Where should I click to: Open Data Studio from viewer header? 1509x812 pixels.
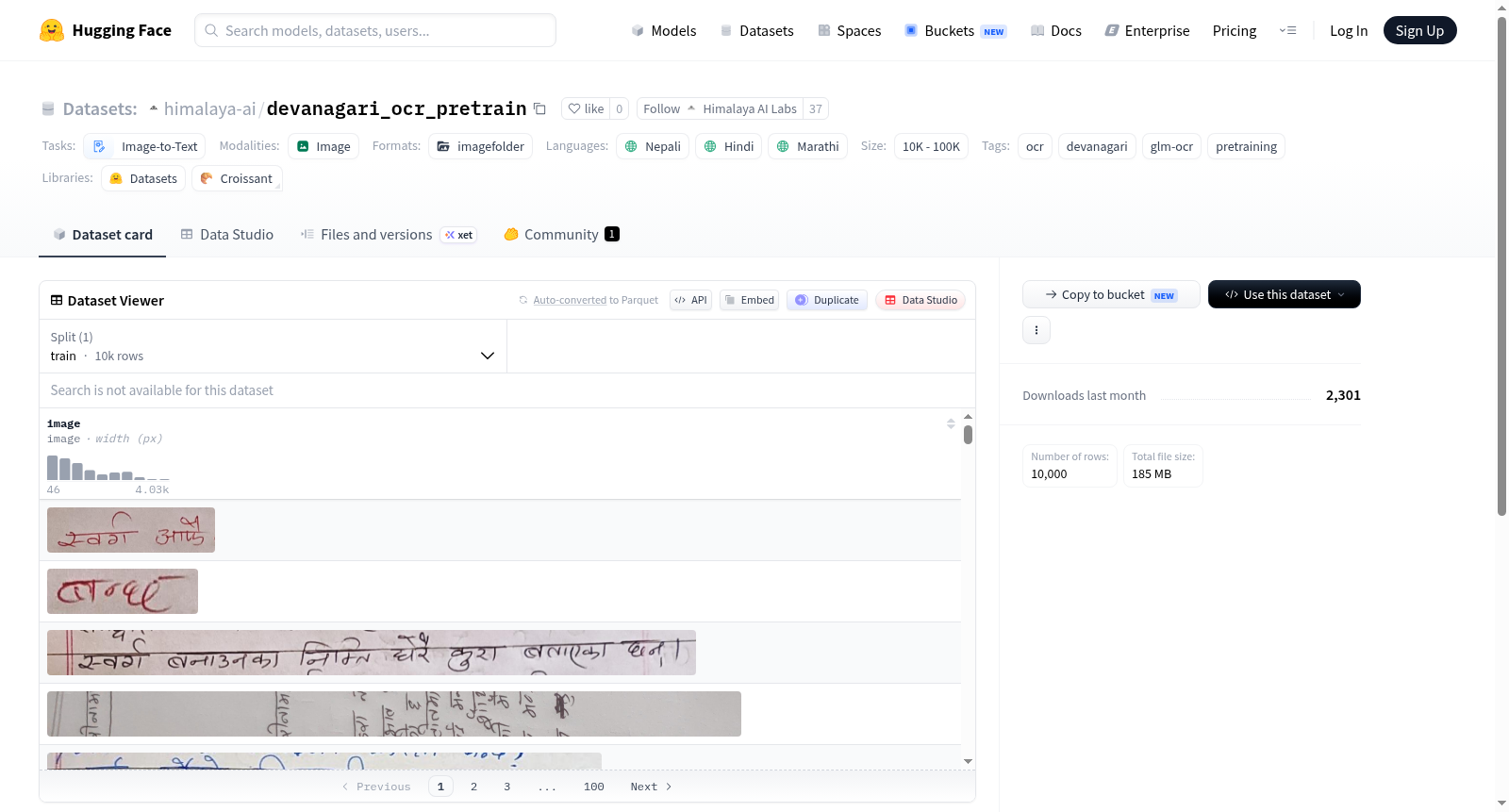tap(920, 300)
